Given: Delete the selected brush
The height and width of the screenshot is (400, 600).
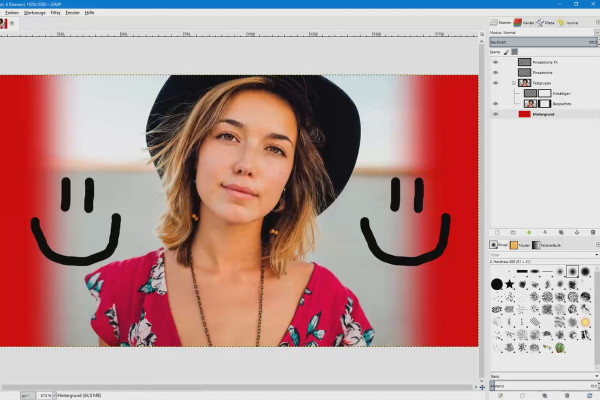Looking at the screenshot, I should click(567, 396).
